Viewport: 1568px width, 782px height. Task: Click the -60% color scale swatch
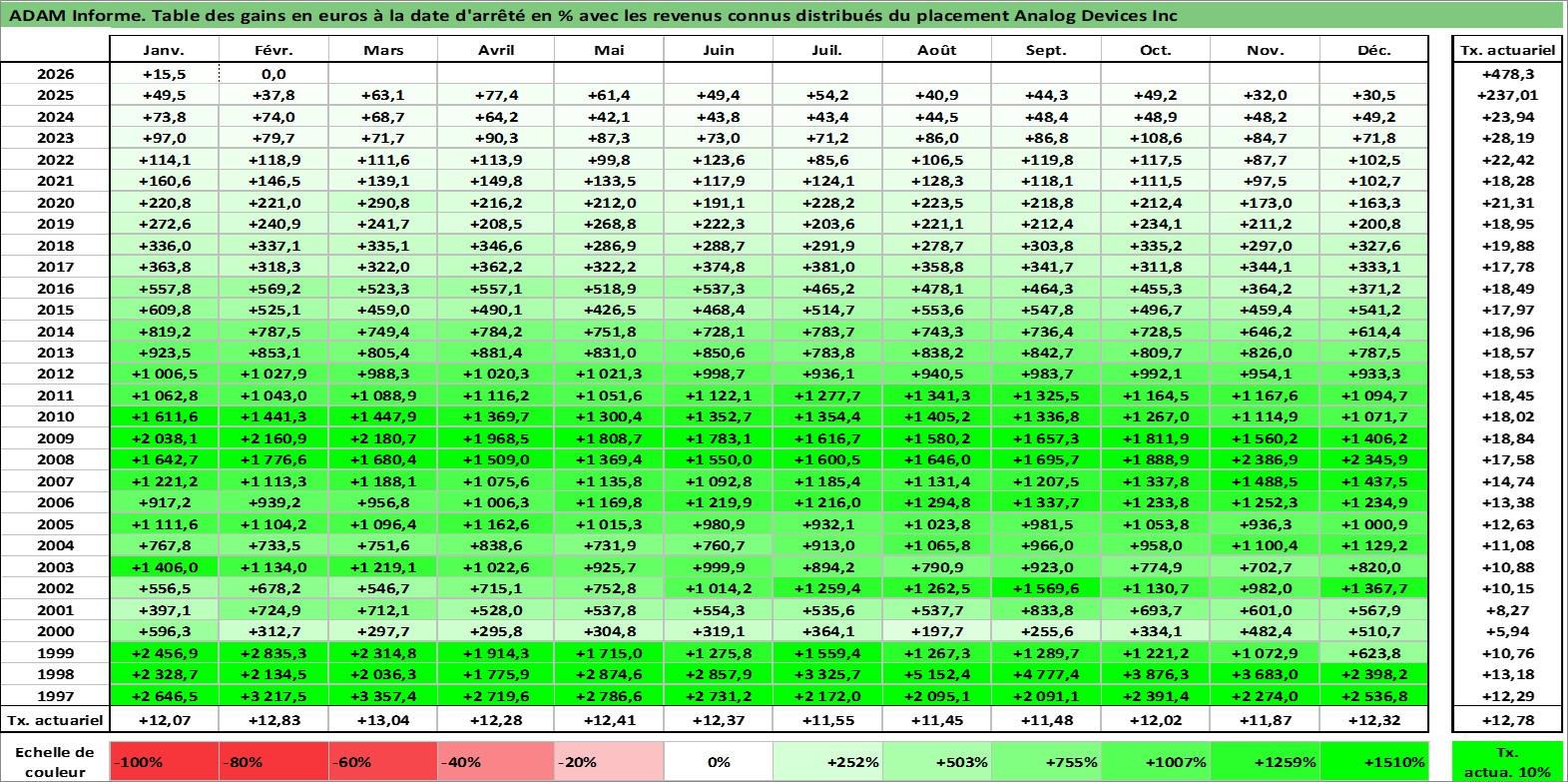(x=383, y=761)
